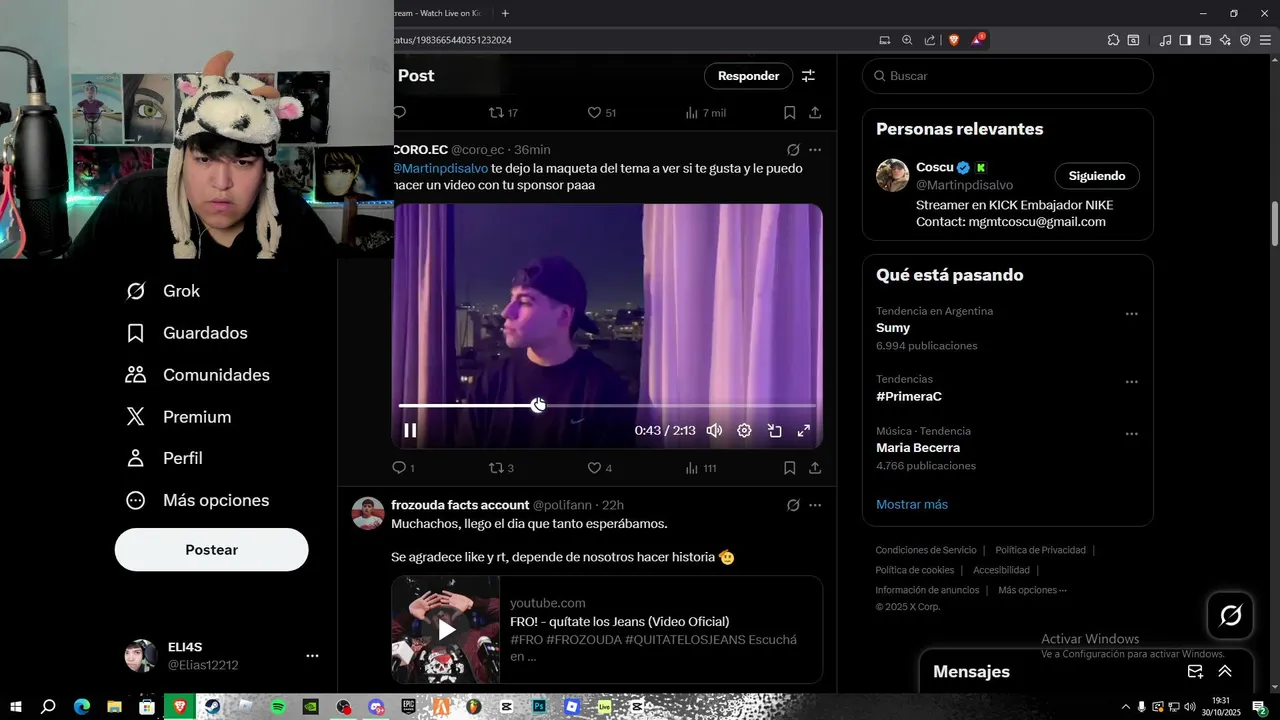
Task: Like CORO.EC post with 4 likes
Action: click(599, 468)
